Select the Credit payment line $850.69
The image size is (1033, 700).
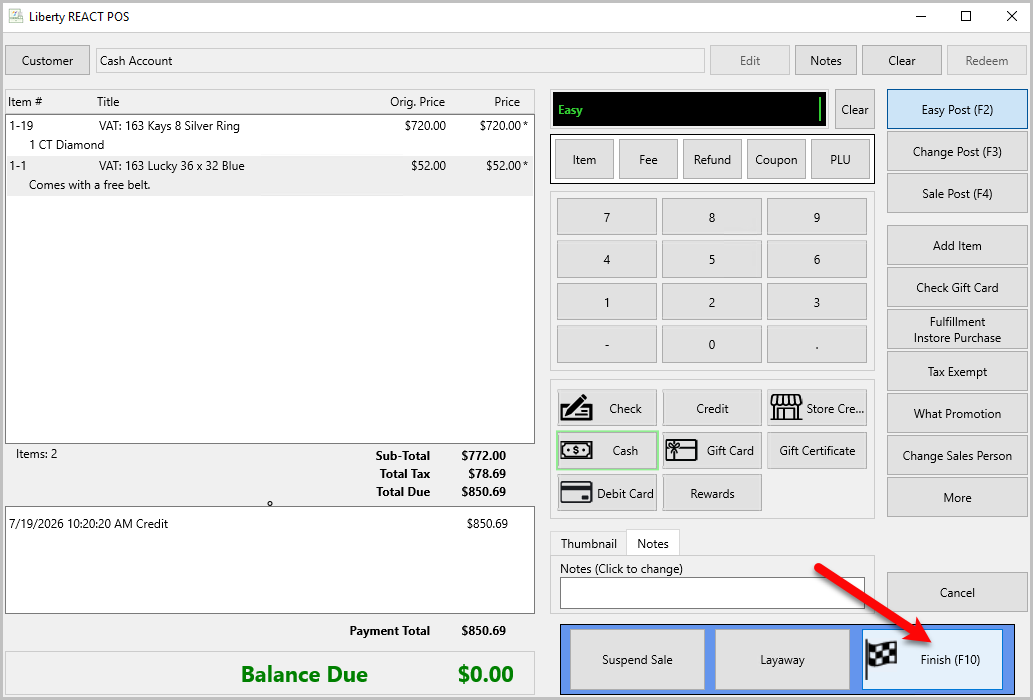(x=269, y=524)
